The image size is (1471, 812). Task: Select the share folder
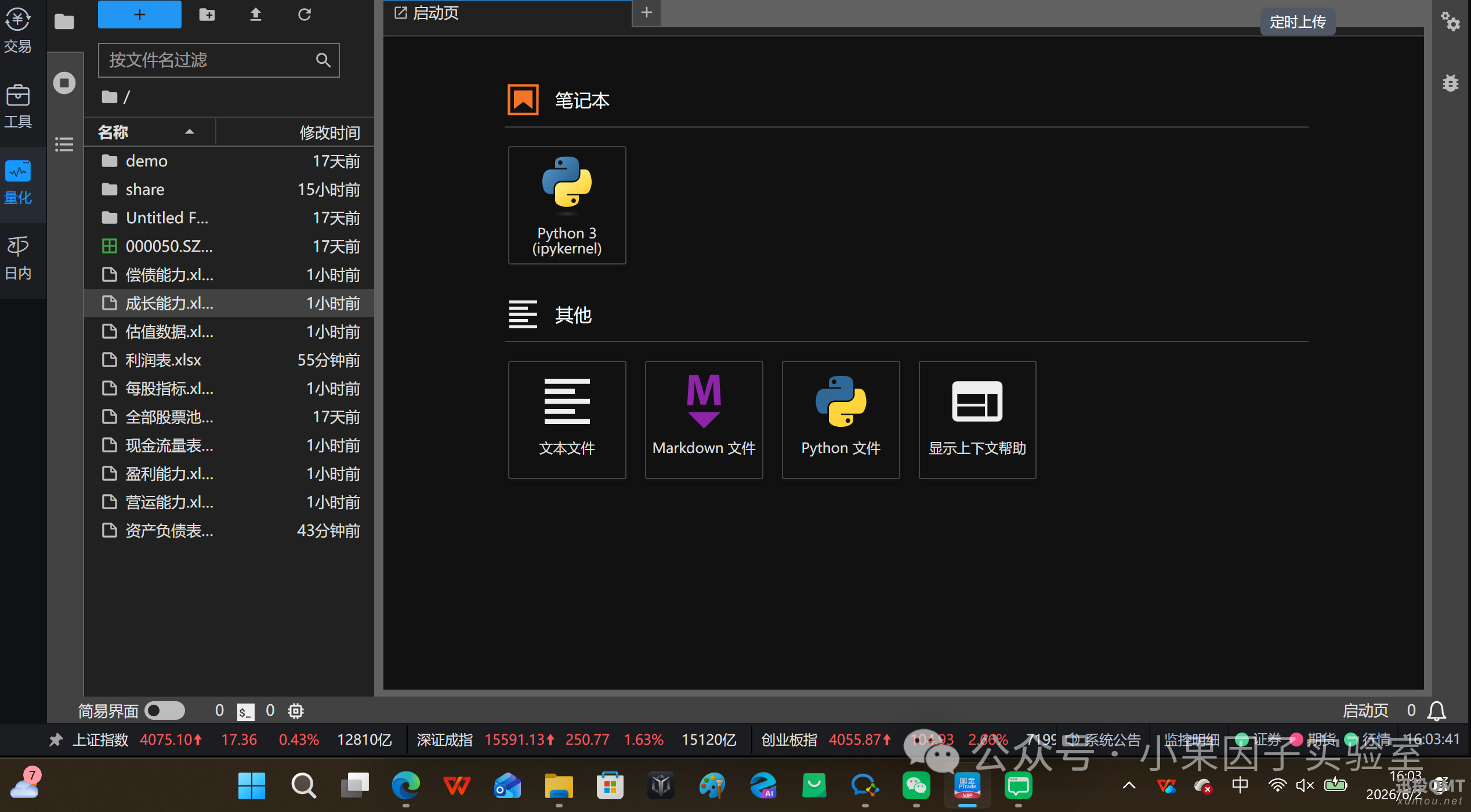click(x=229, y=189)
